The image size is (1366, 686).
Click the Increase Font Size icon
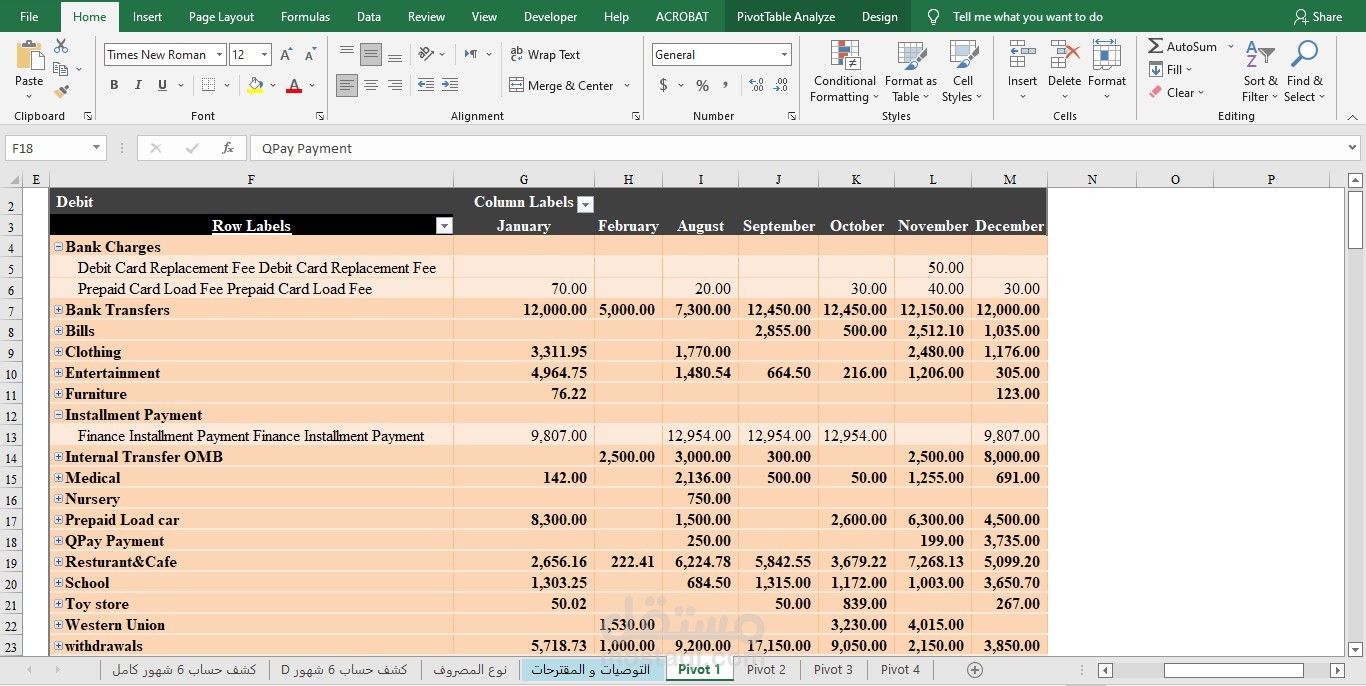pos(286,55)
